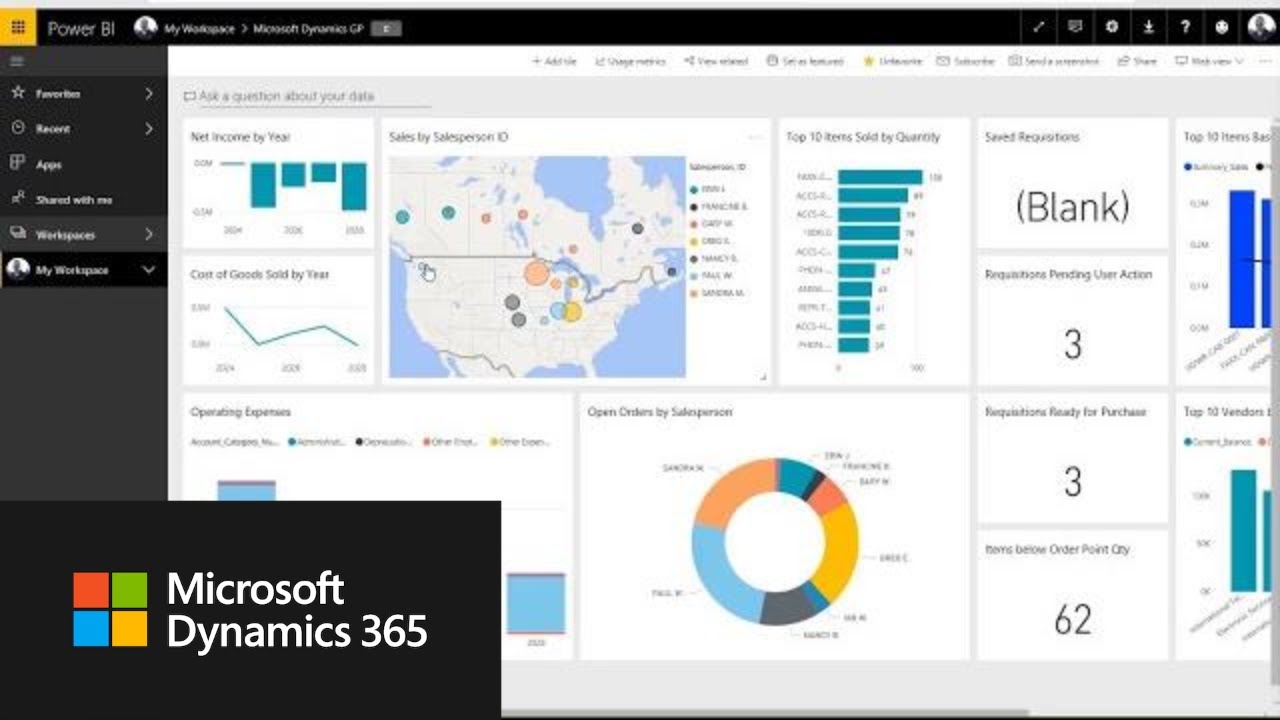Open the Cost of Goods Sold by Year tile
1280x720 pixels.
click(278, 320)
